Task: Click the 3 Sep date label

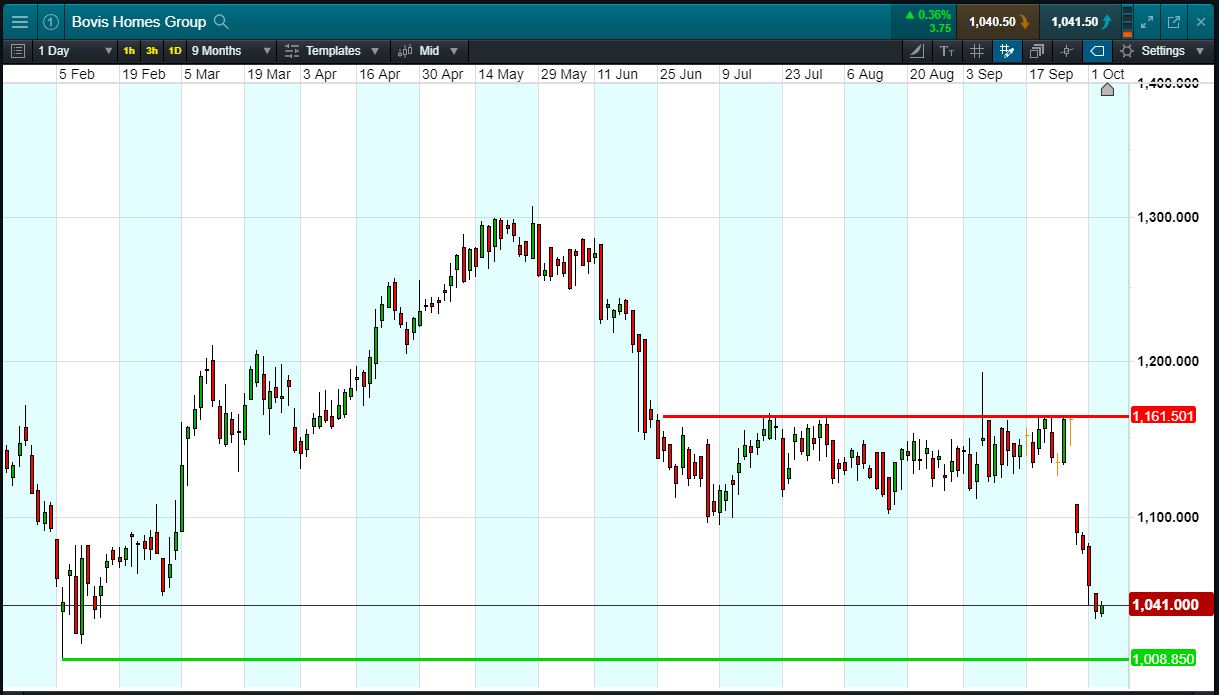Action: pyautogui.click(x=984, y=74)
